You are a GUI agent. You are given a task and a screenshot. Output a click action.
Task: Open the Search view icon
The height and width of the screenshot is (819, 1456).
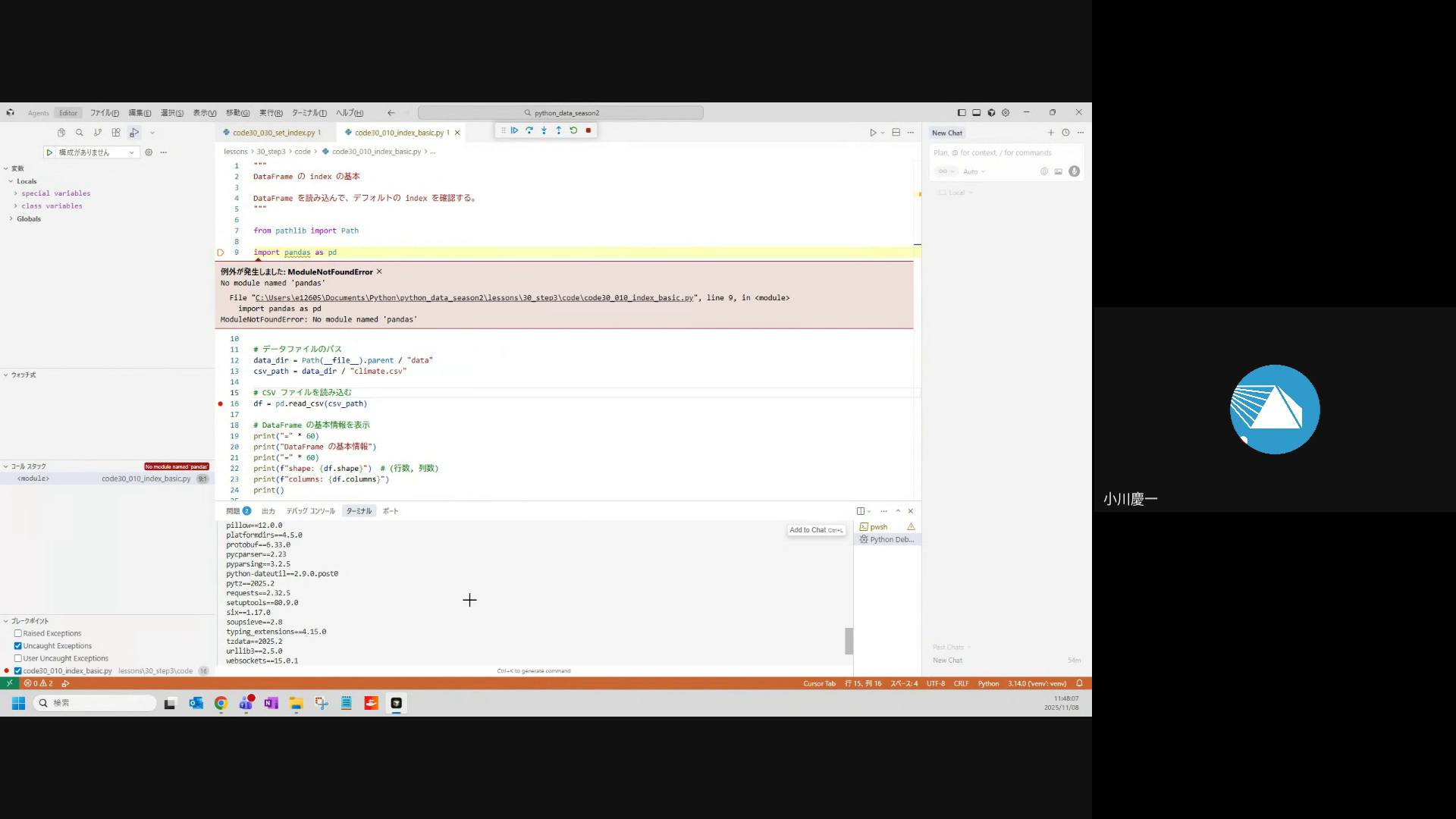(79, 133)
